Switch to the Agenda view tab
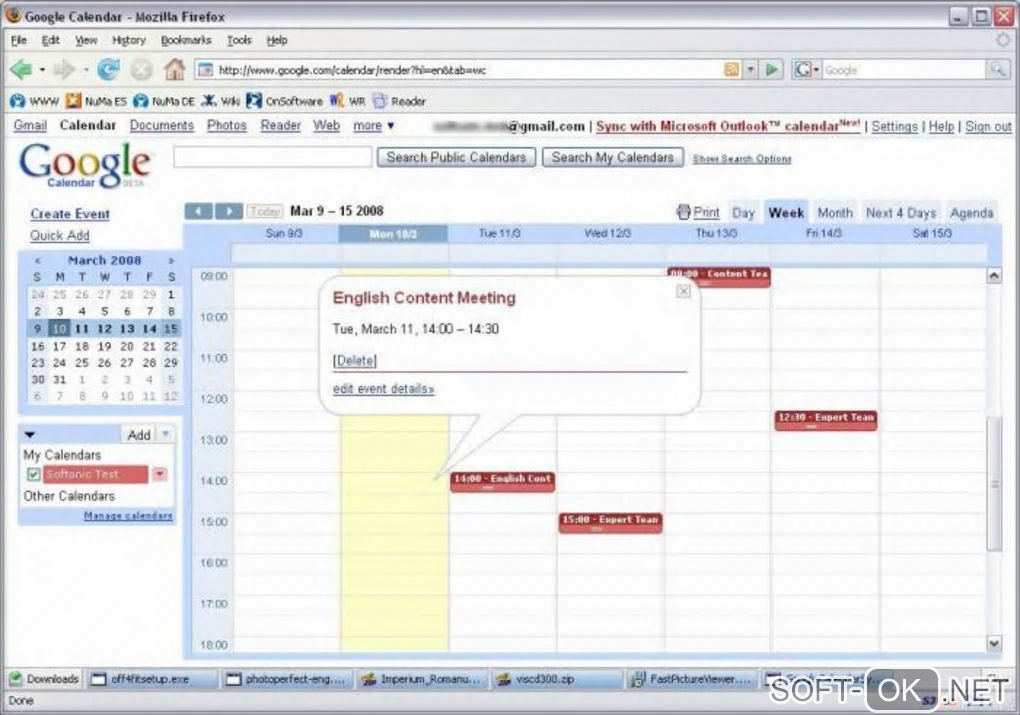The height and width of the screenshot is (715, 1020). 971,213
